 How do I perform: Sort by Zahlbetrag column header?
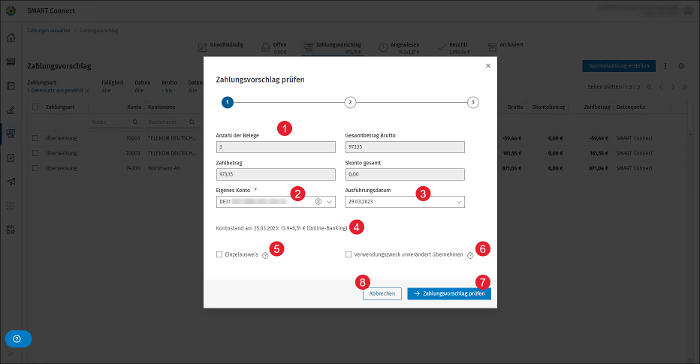[x=597, y=107]
